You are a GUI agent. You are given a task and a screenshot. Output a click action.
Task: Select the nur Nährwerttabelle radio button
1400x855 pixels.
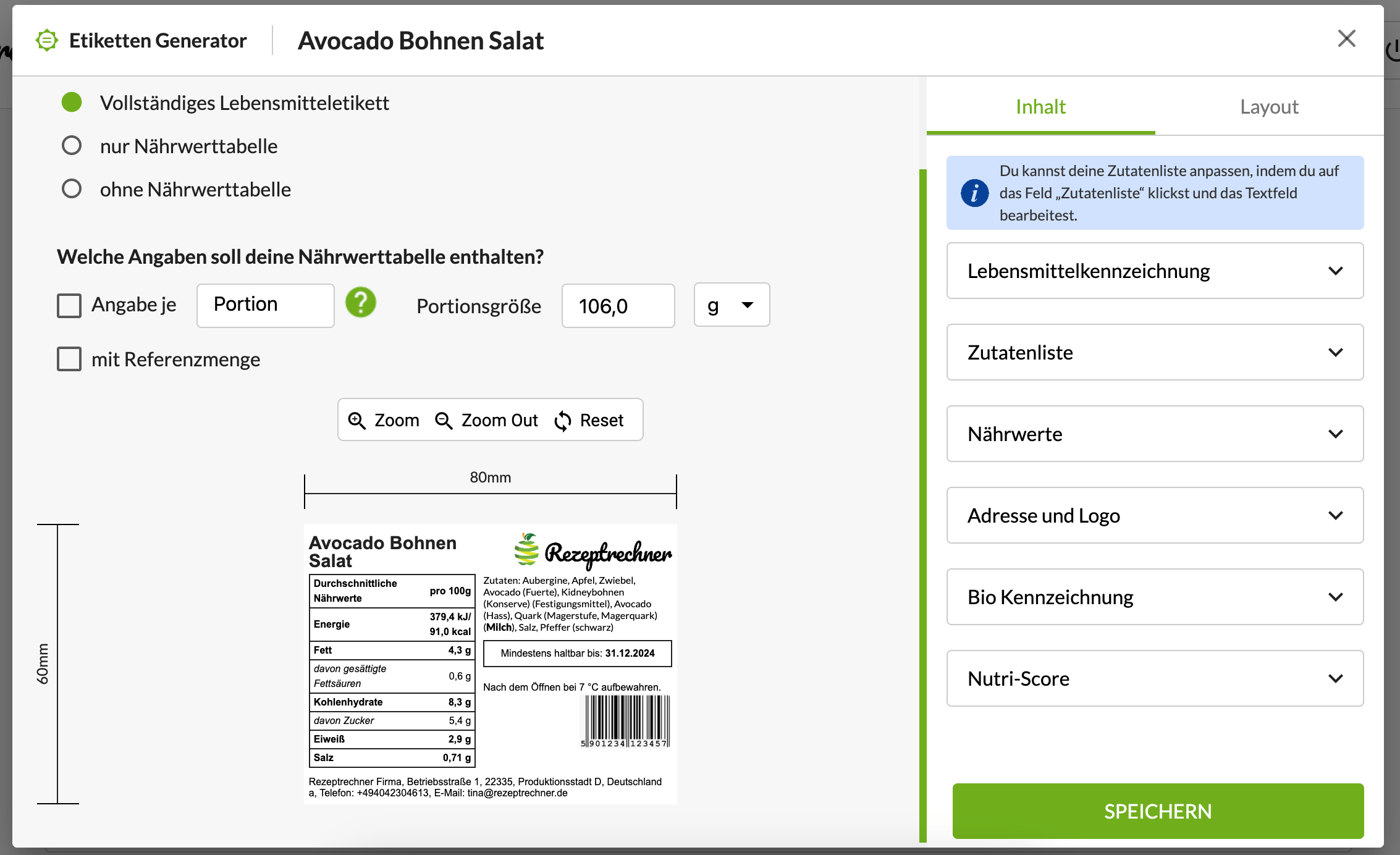point(72,145)
